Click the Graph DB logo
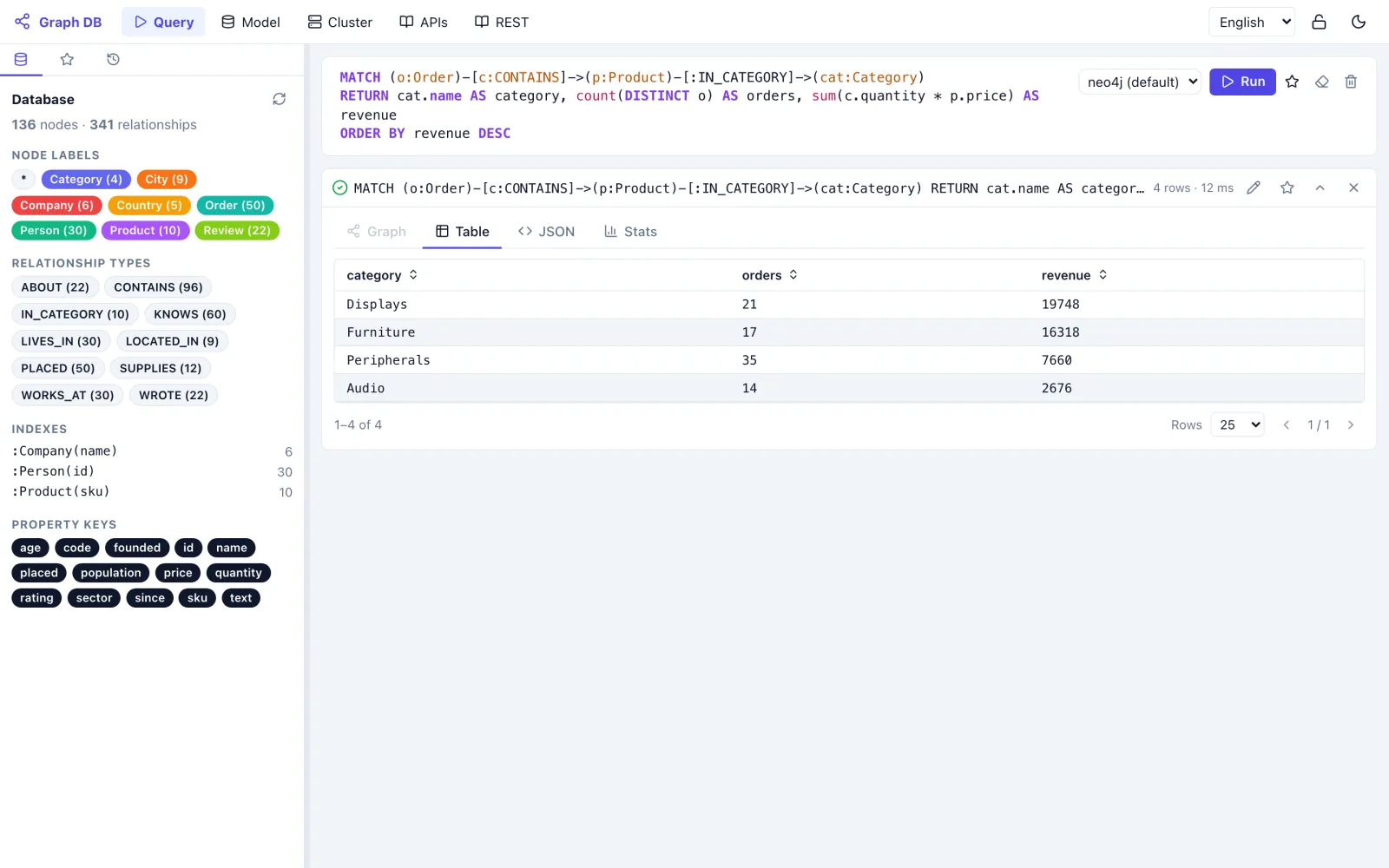Viewport: 1389px width, 868px height. (58, 22)
